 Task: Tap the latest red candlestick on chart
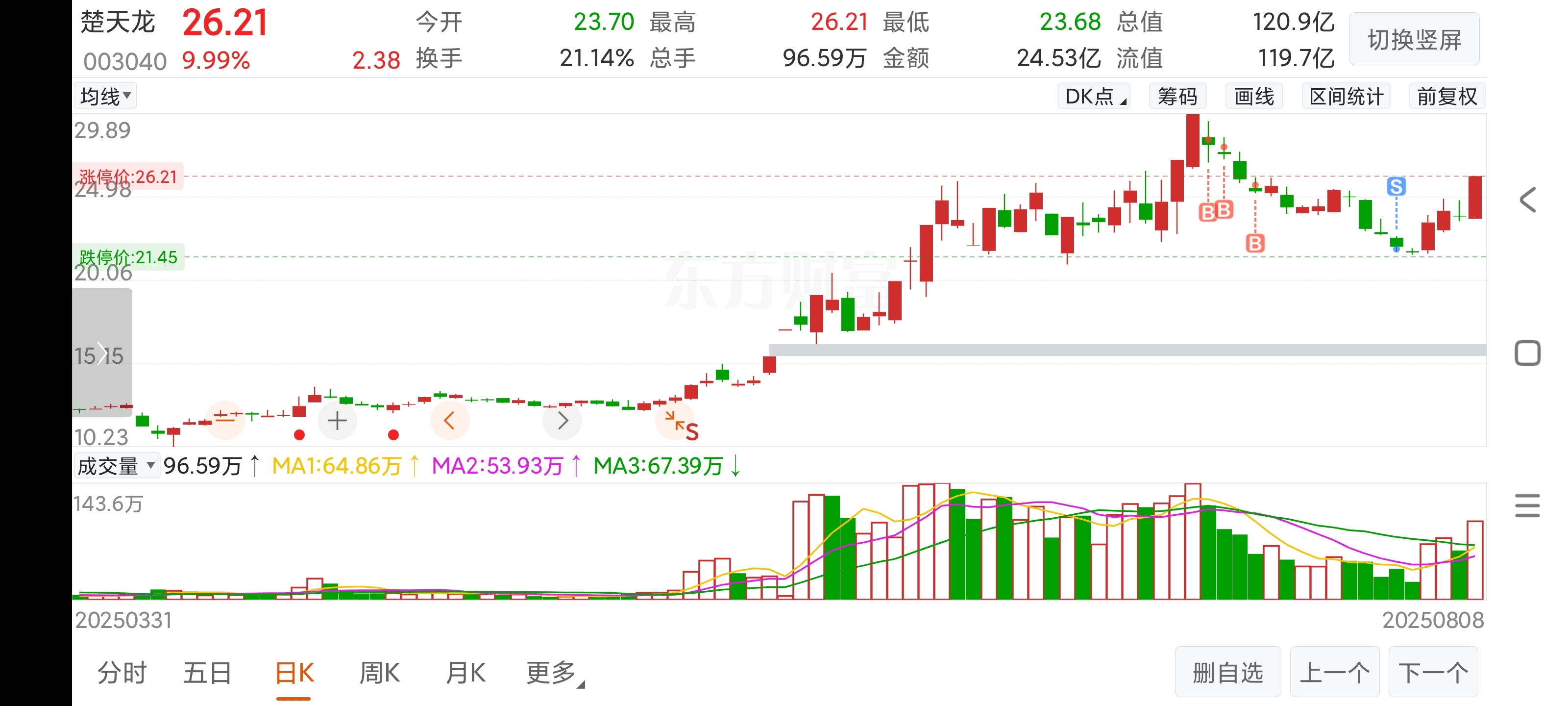pos(1475,198)
